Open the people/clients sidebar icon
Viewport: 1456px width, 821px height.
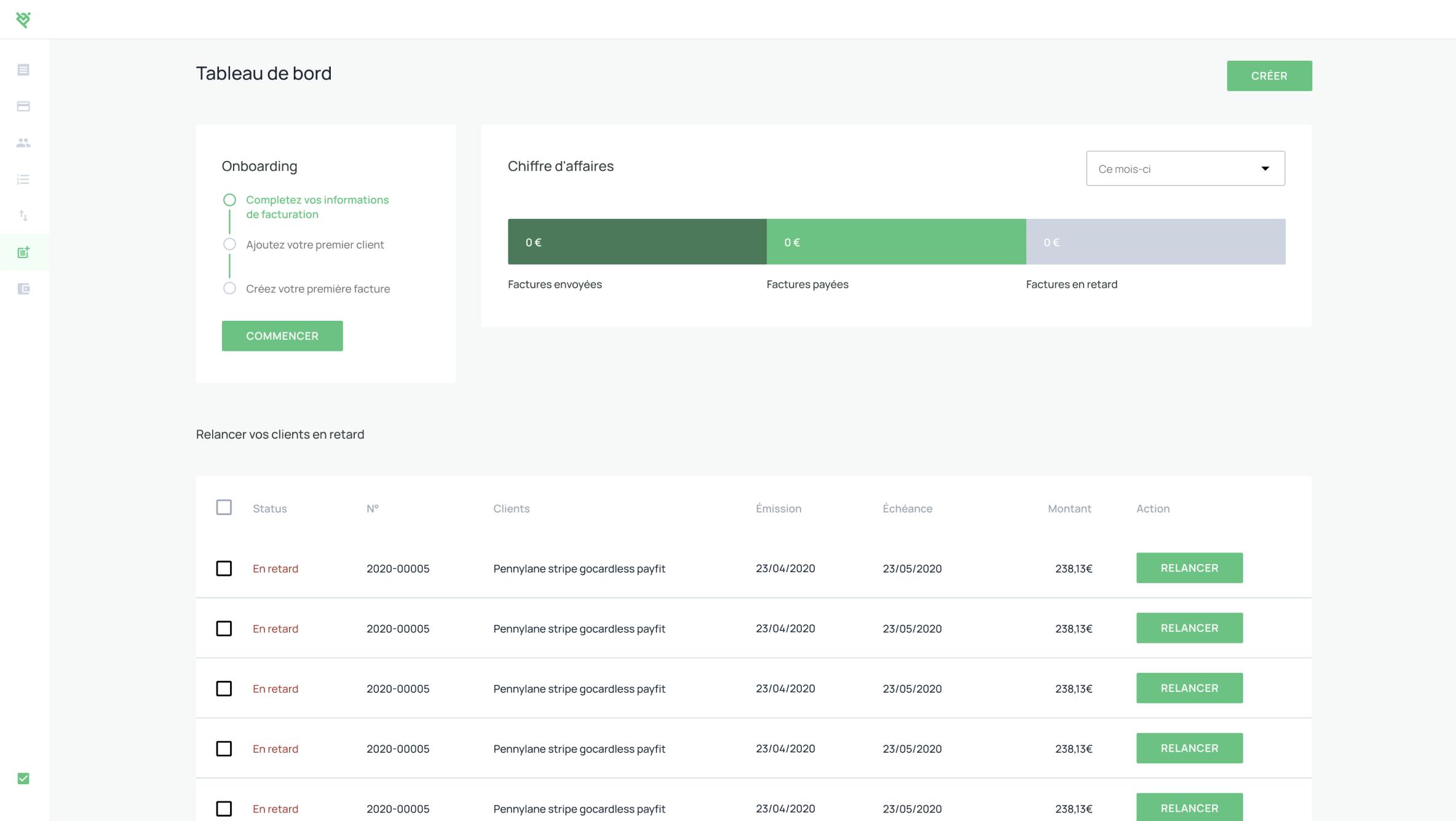[23, 143]
